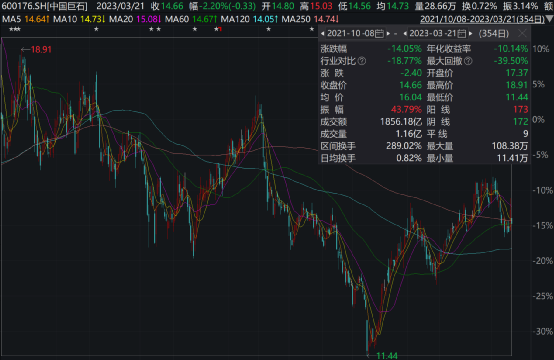Step start date 2021-10-08 forward one day
This screenshot has height=360, width=554.
(388, 34)
